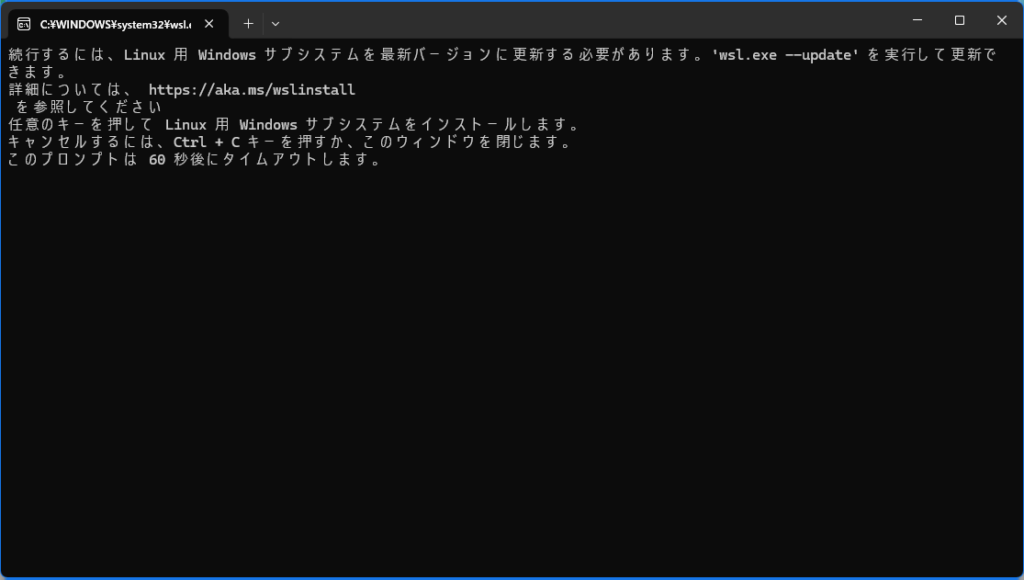Maximize the terminal window
Viewport: 1024px width, 580px height.
point(959,20)
